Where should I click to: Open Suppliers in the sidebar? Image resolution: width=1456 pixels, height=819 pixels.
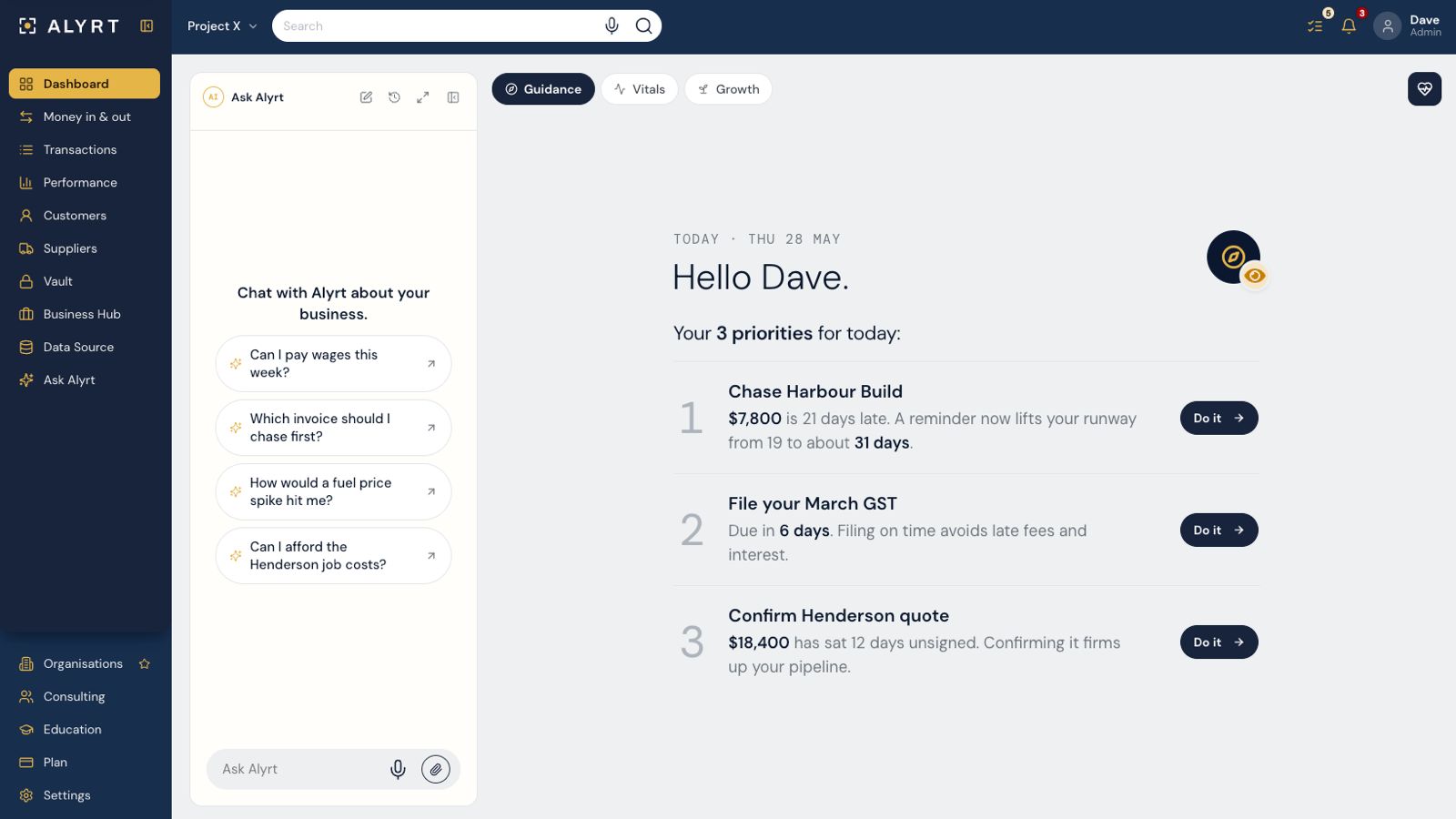85,248
